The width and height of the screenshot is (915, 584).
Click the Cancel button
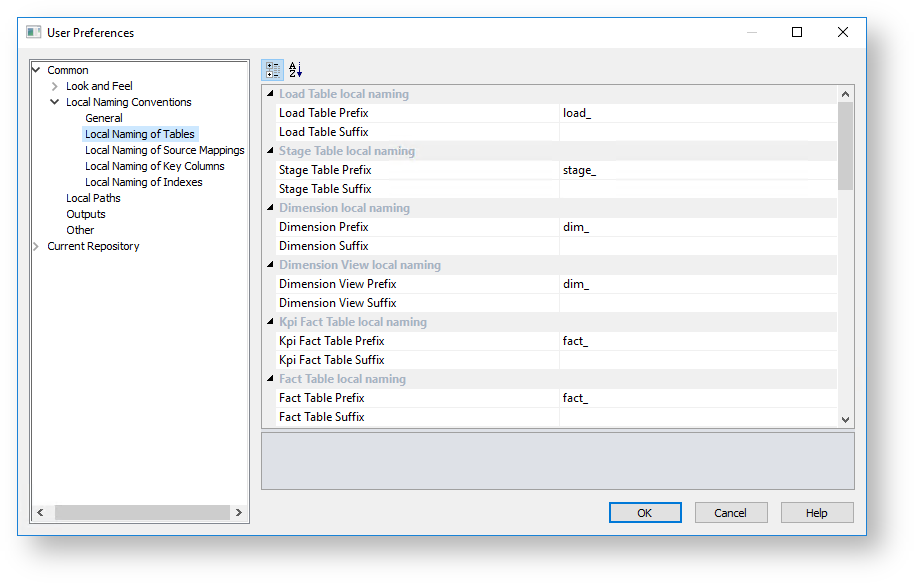point(731,513)
